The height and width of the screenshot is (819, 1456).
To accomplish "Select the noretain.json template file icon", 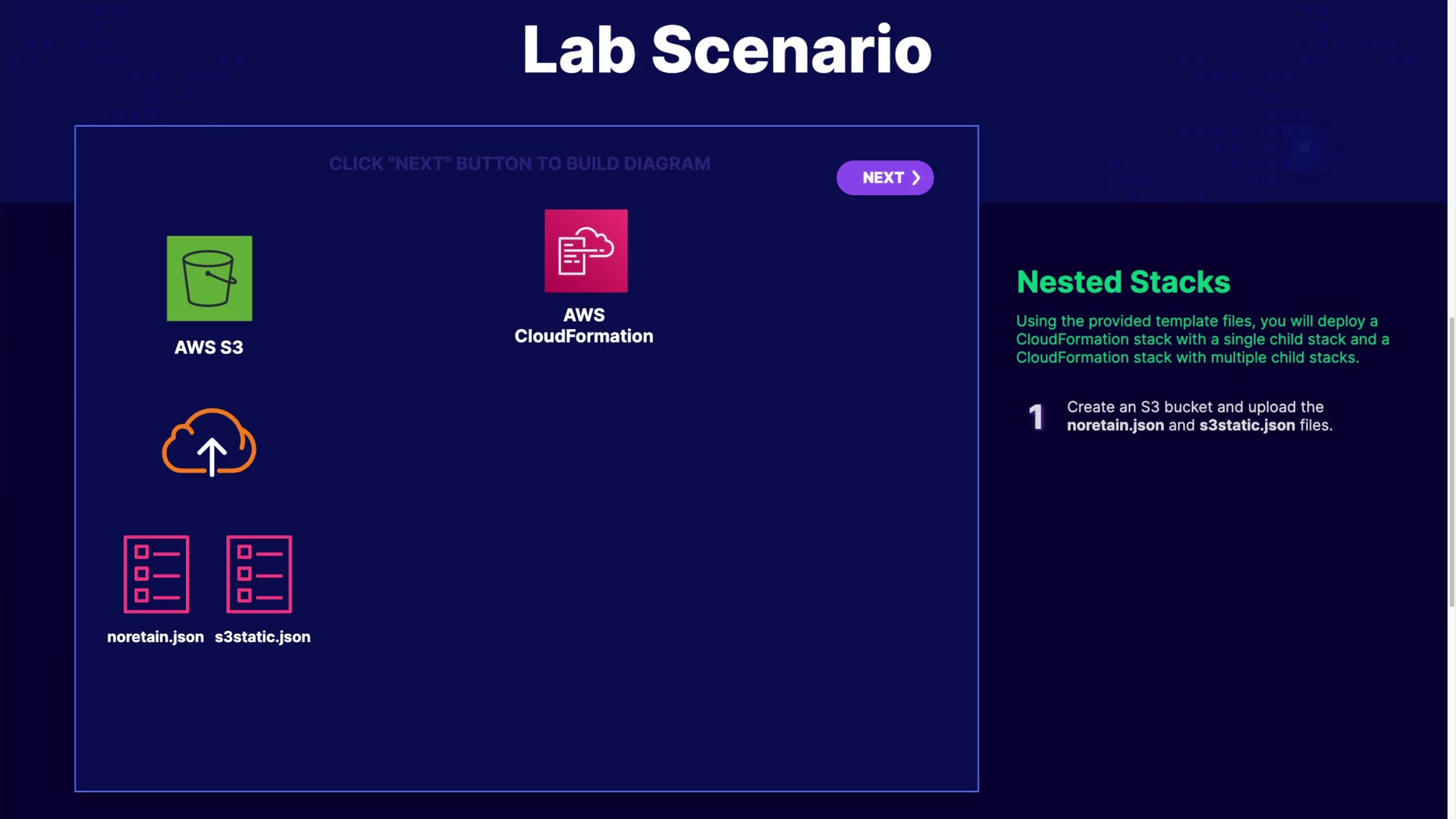I will pyautogui.click(x=156, y=574).
